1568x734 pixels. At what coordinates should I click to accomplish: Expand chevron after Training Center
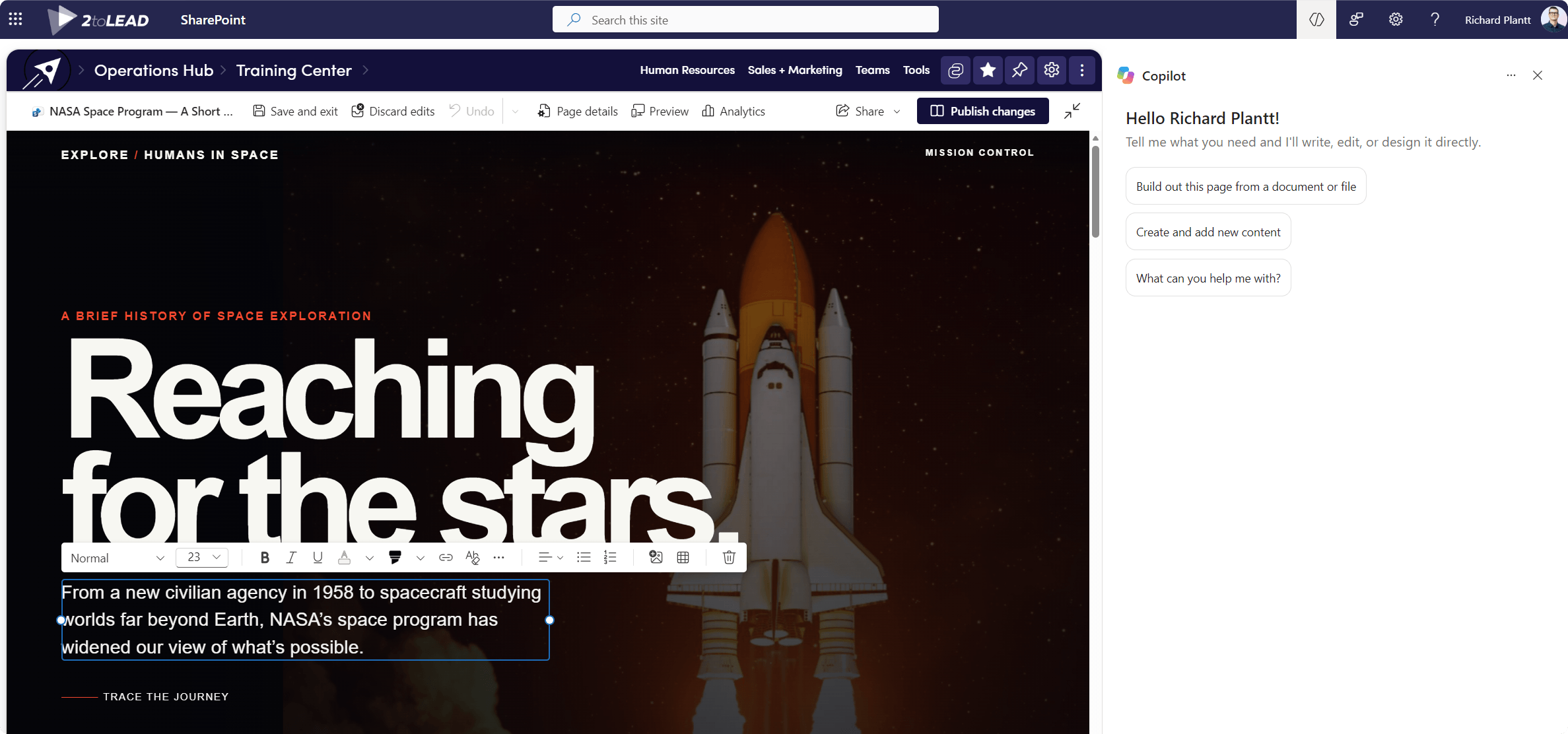[366, 70]
